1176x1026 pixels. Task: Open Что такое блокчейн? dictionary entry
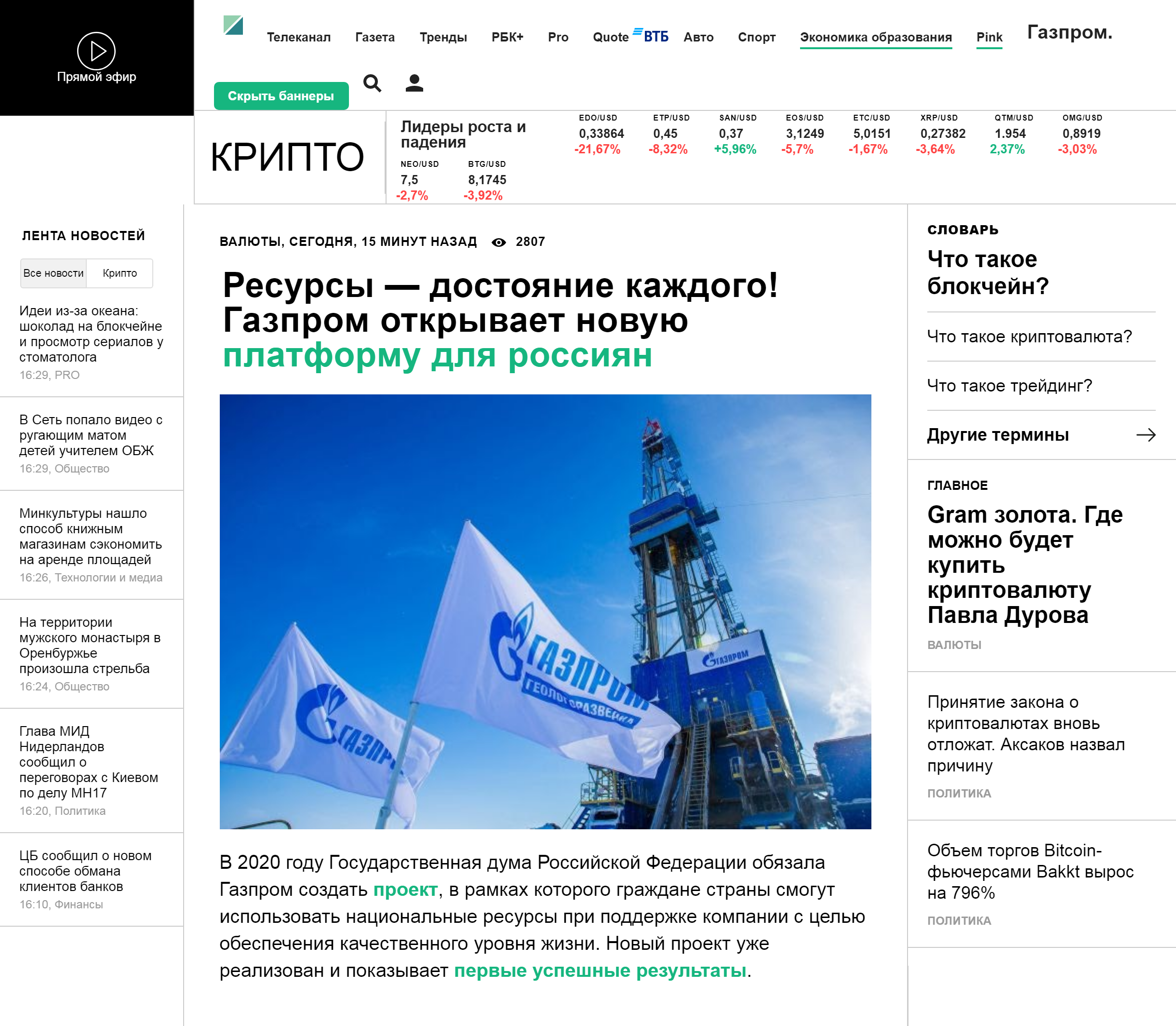click(988, 272)
